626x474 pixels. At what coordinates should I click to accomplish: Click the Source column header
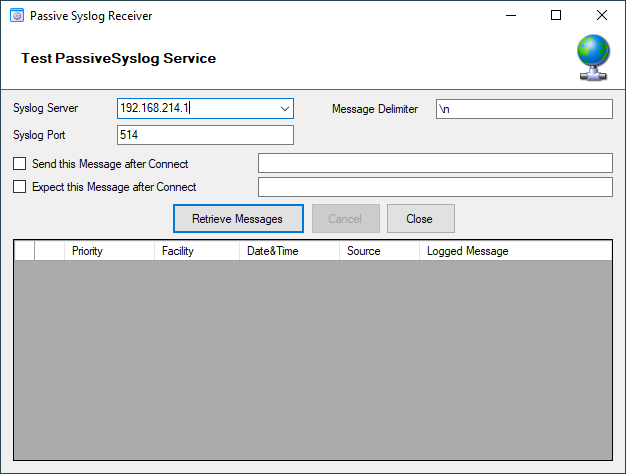coord(378,251)
